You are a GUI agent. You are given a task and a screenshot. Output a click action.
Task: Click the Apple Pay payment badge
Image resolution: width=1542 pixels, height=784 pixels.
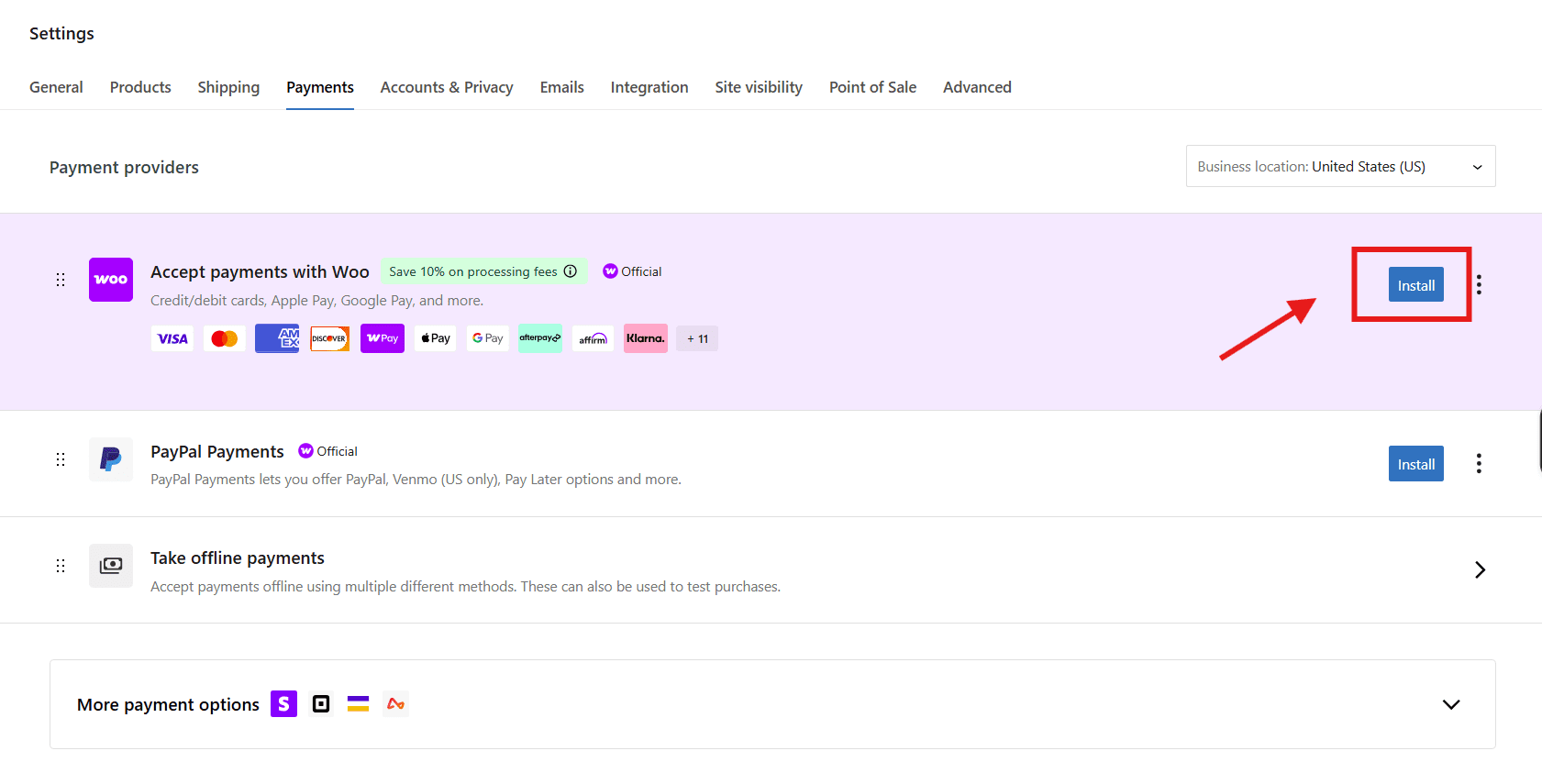click(x=436, y=338)
